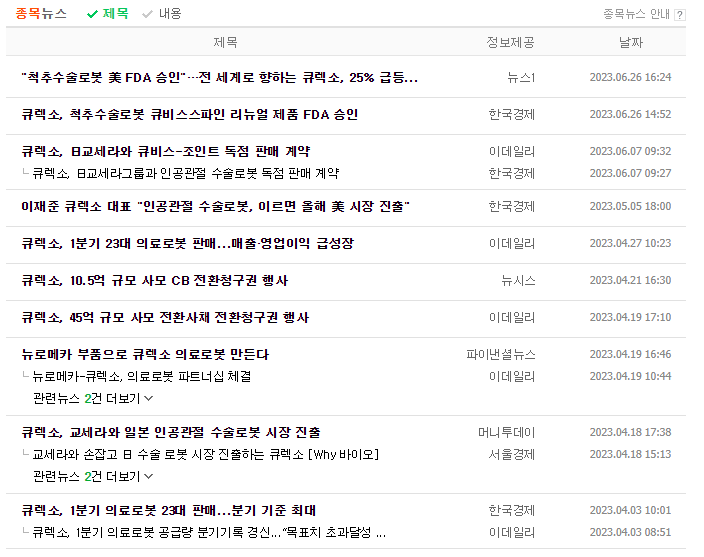704x557 pixels.
Task: Open article 1분기 의료로봇 23대 판매 분기 기준 최대
Action: 169,510
